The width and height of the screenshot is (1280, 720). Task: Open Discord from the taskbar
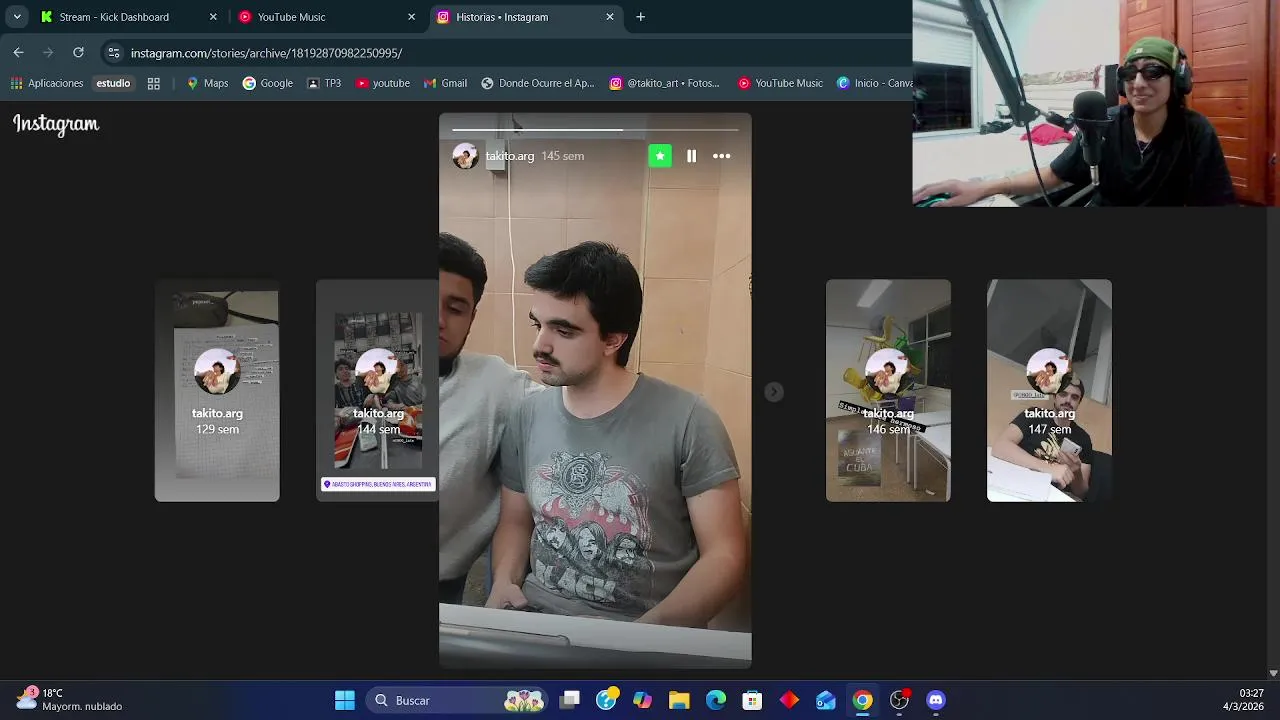pos(935,700)
